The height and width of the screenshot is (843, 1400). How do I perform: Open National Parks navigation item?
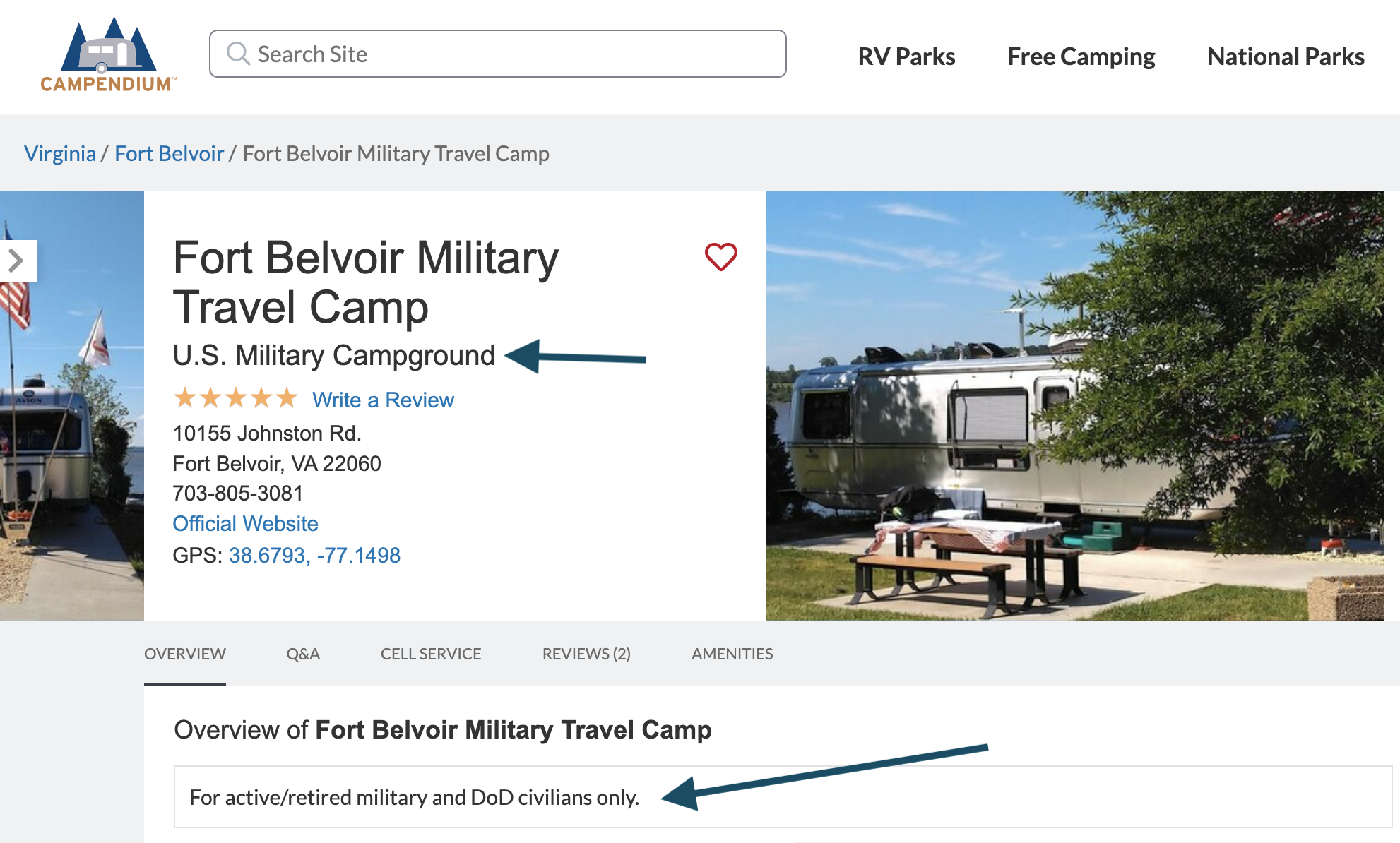1286,56
